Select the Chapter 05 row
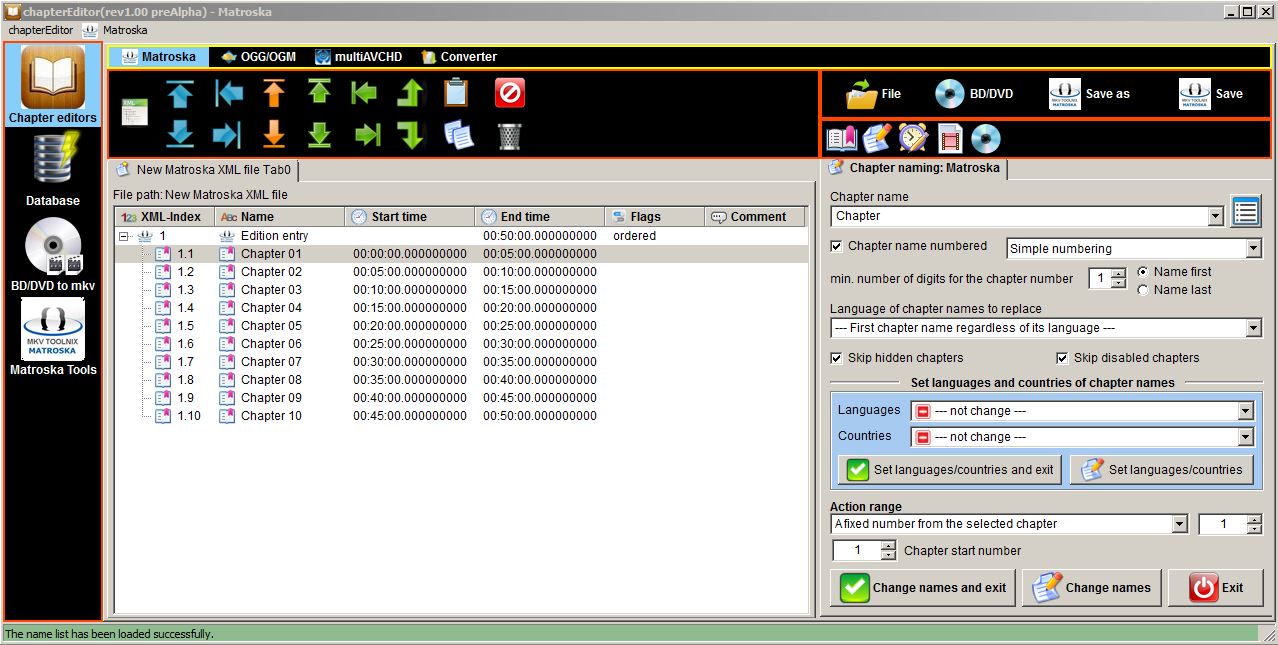The image size is (1278, 645). tap(460, 326)
